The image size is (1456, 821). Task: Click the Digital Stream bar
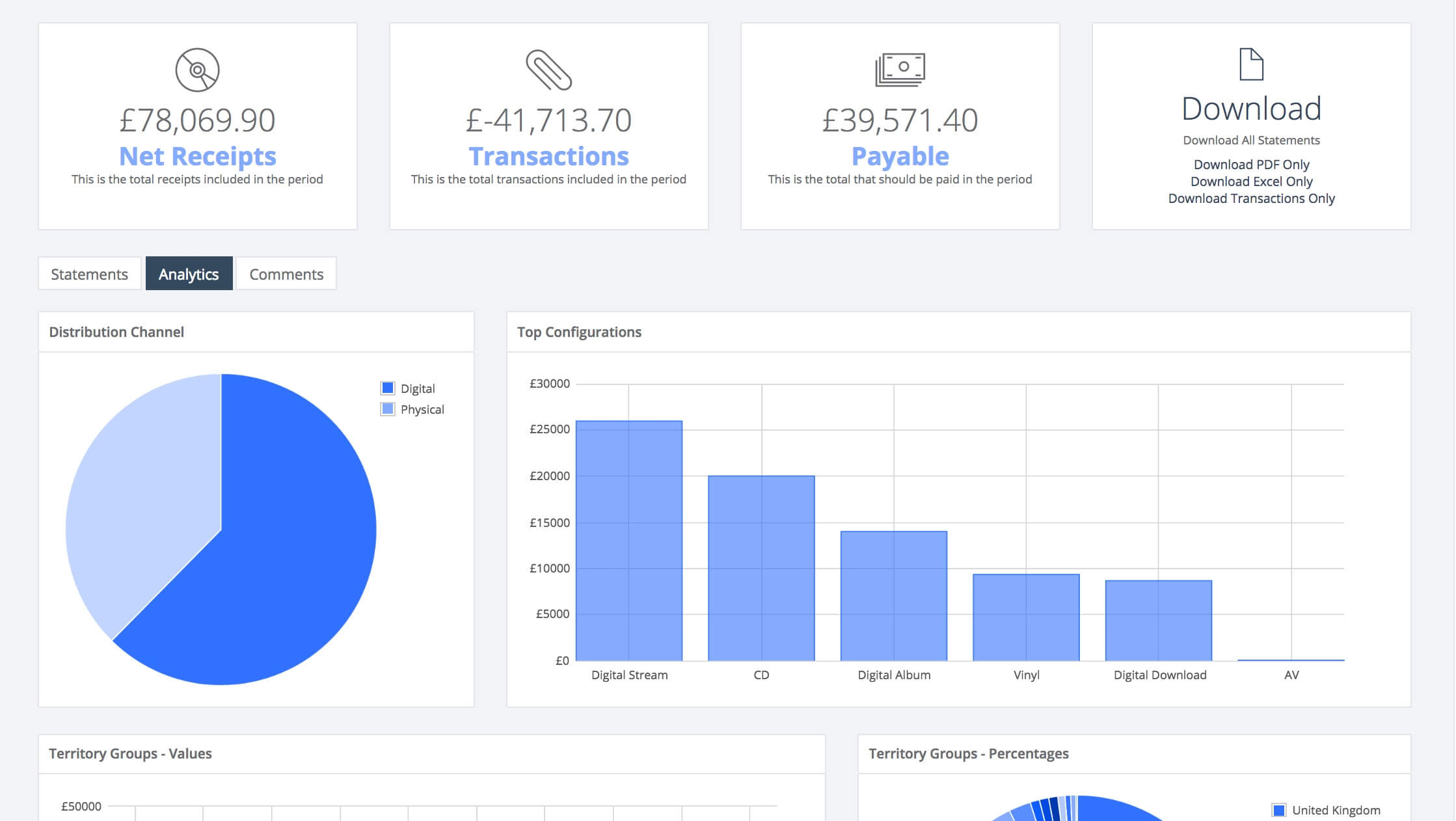click(x=629, y=541)
